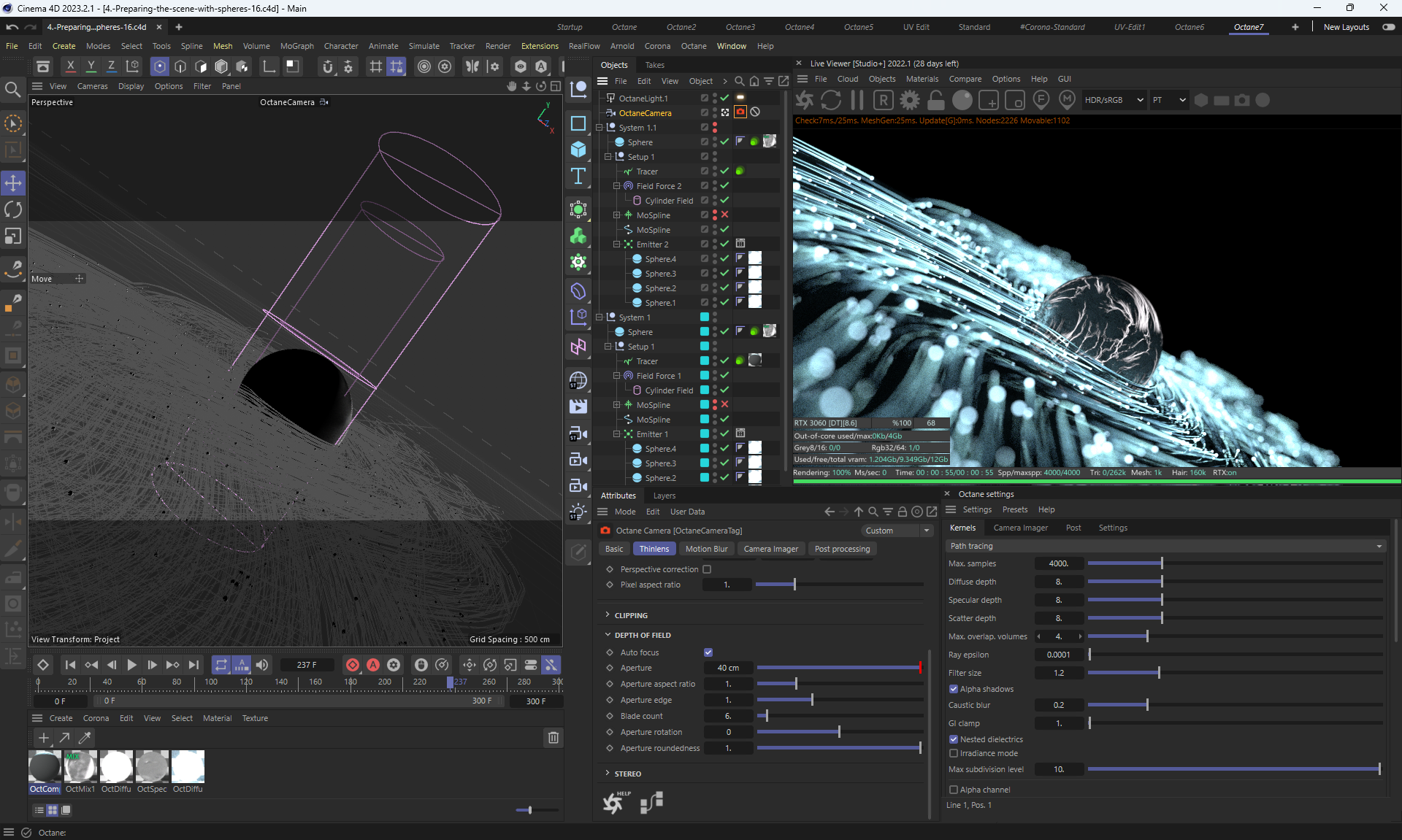Click the Octane Live Viewer pause render icon

[857, 100]
